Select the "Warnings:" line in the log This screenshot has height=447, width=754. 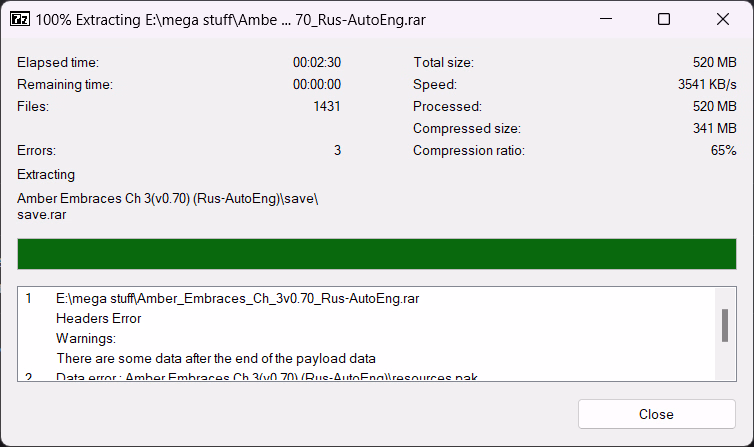(86, 338)
